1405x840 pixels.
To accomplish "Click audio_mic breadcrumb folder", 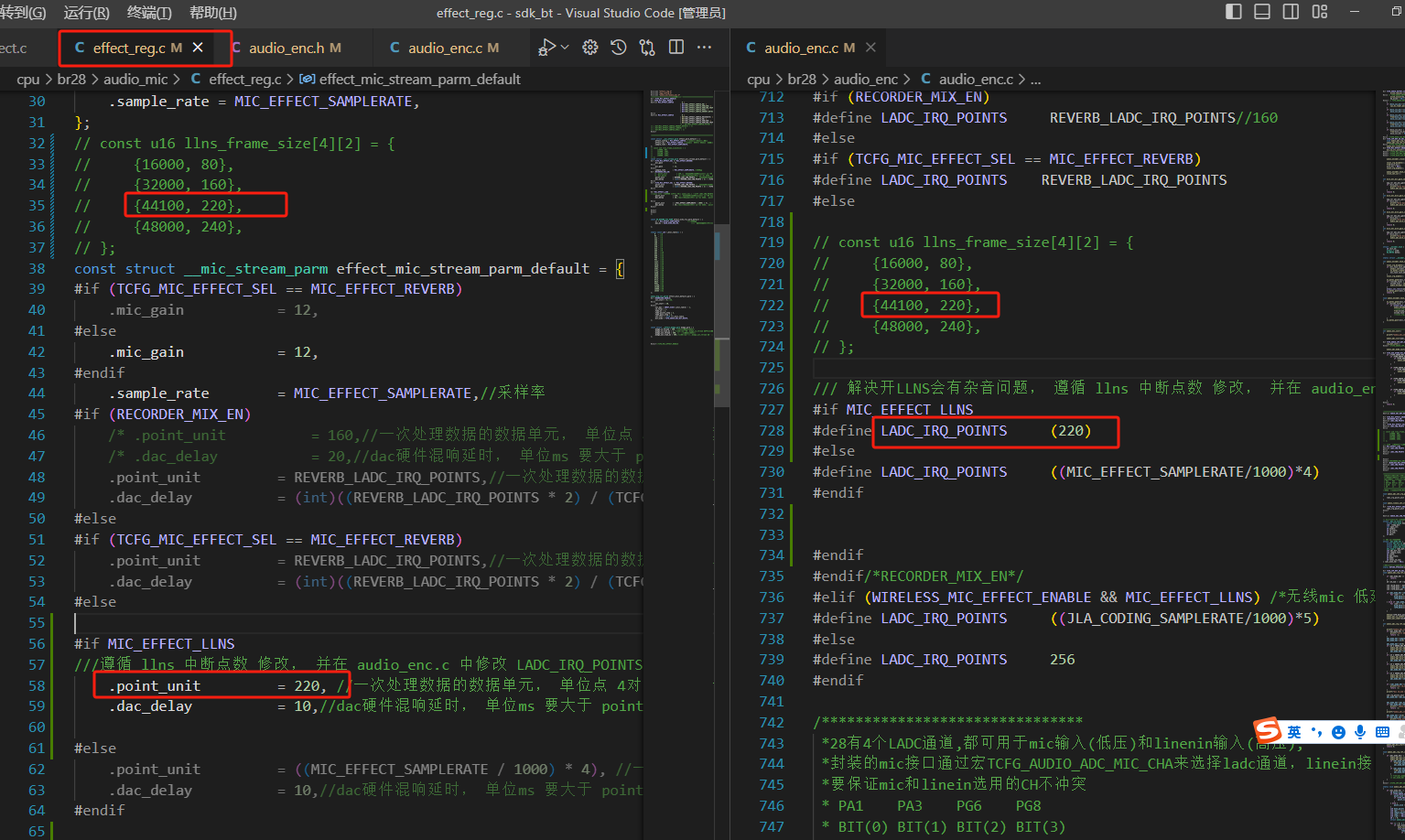I will pos(135,80).
